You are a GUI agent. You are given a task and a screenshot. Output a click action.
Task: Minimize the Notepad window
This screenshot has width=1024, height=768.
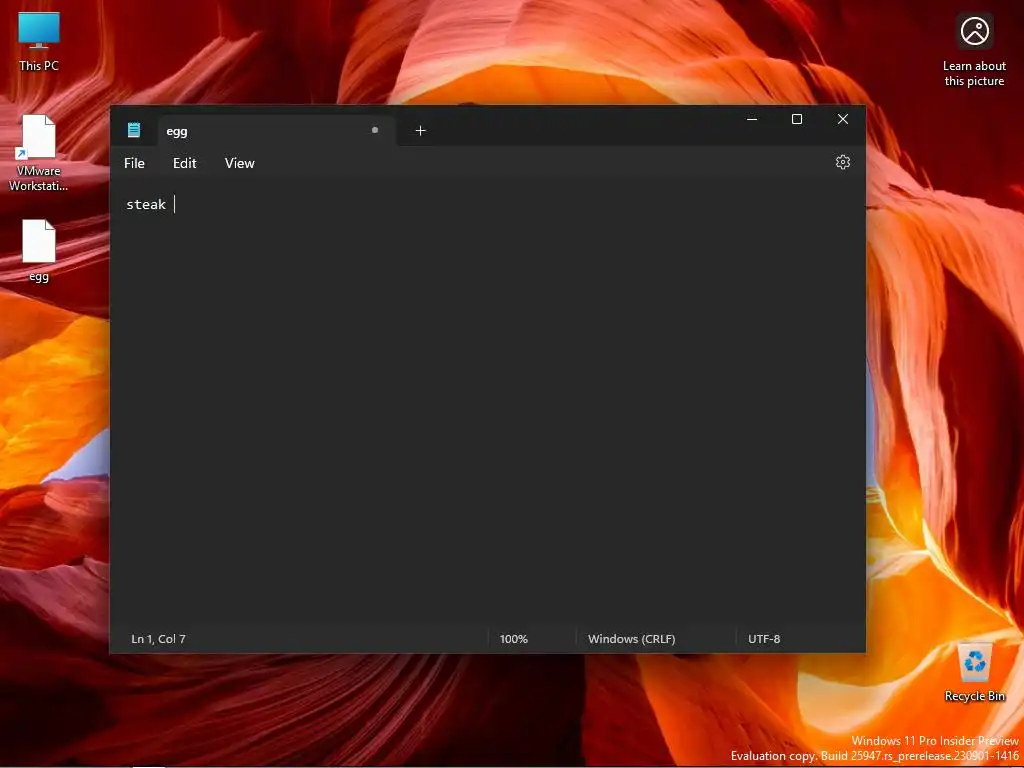752,119
